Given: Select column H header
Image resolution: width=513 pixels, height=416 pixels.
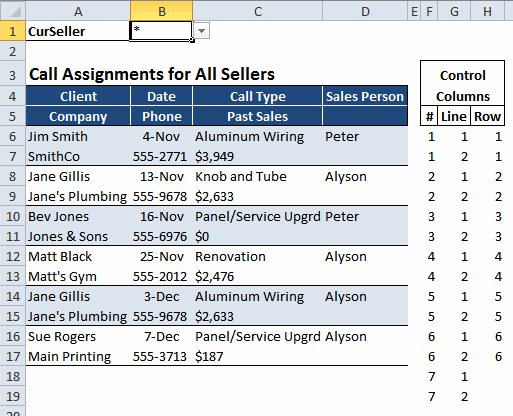Looking at the screenshot, I should [487, 11].
